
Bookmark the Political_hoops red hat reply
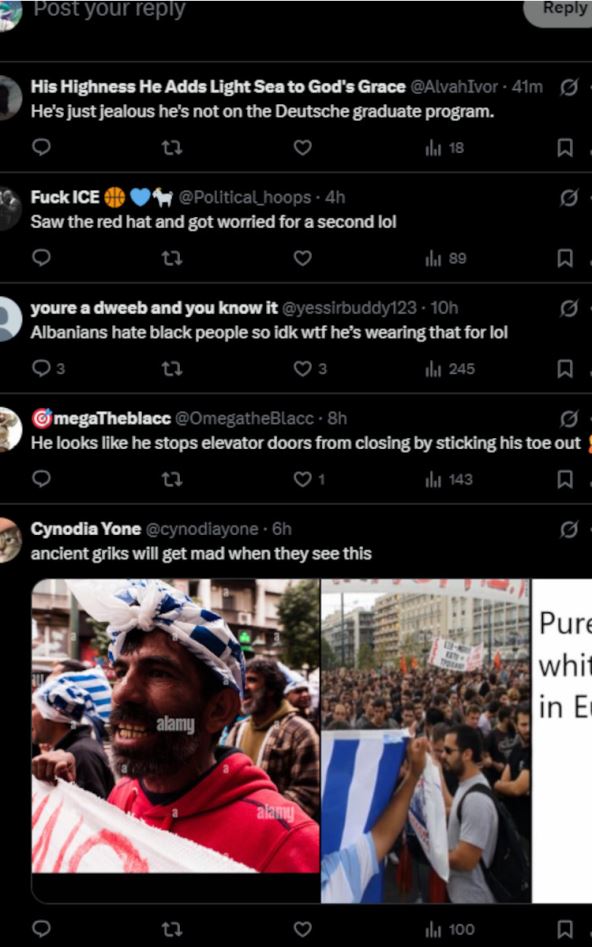(564, 258)
